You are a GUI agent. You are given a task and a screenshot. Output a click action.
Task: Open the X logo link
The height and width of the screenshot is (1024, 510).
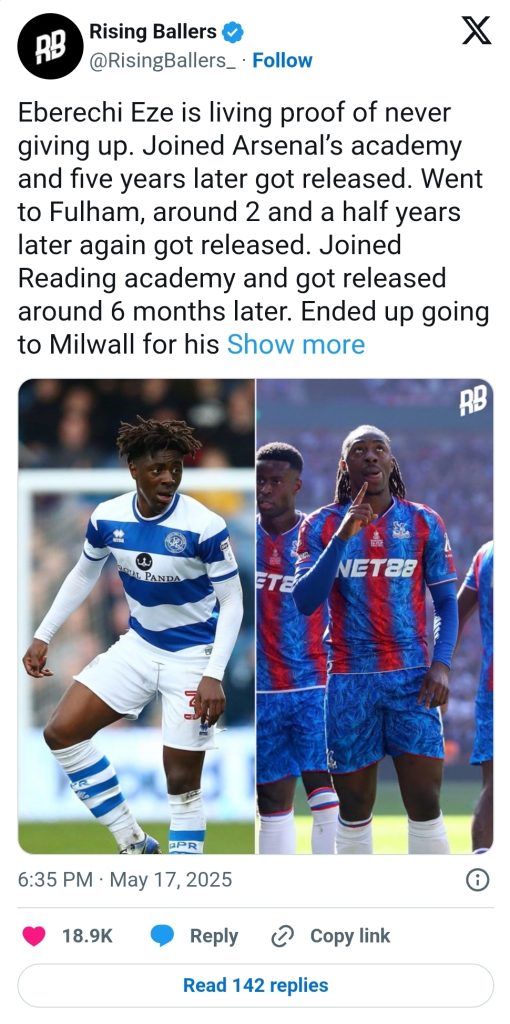(x=476, y=31)
